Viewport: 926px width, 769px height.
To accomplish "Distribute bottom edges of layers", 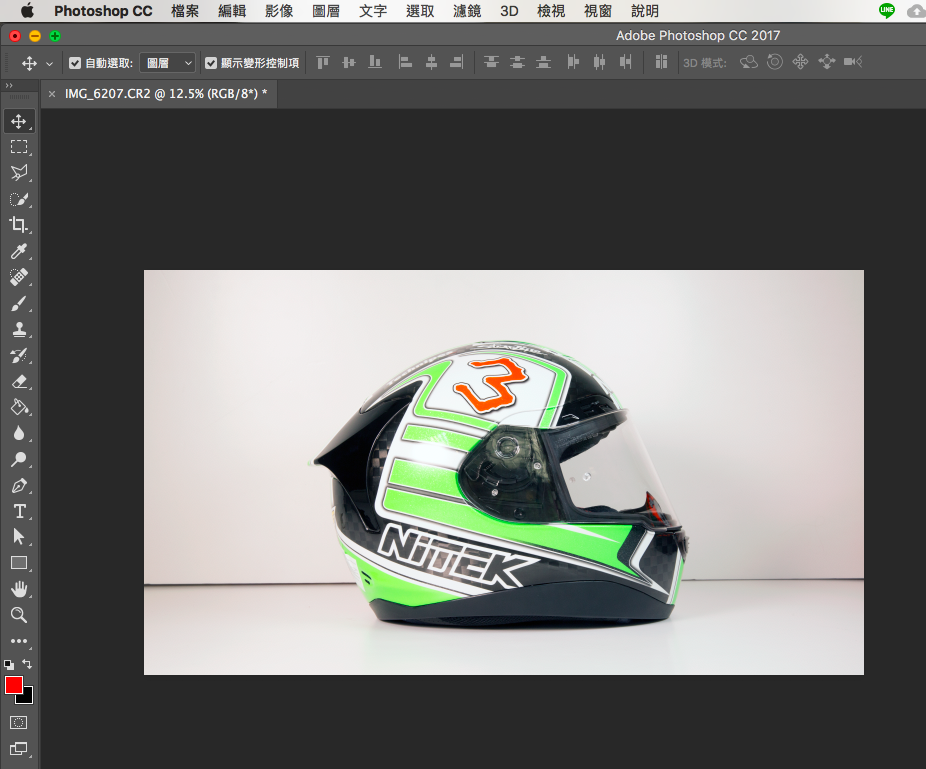I will [x=543, y=62].
